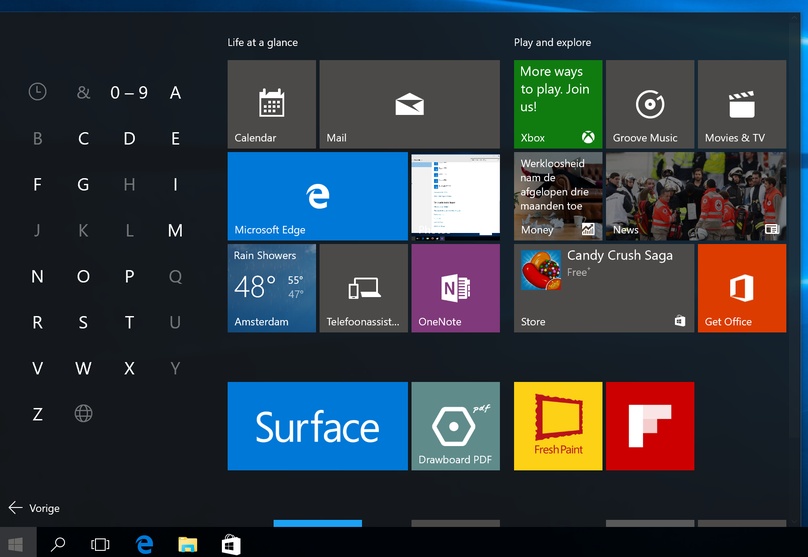
Task: Jump to apps starting with C
Action: click(x=83, y=139)
